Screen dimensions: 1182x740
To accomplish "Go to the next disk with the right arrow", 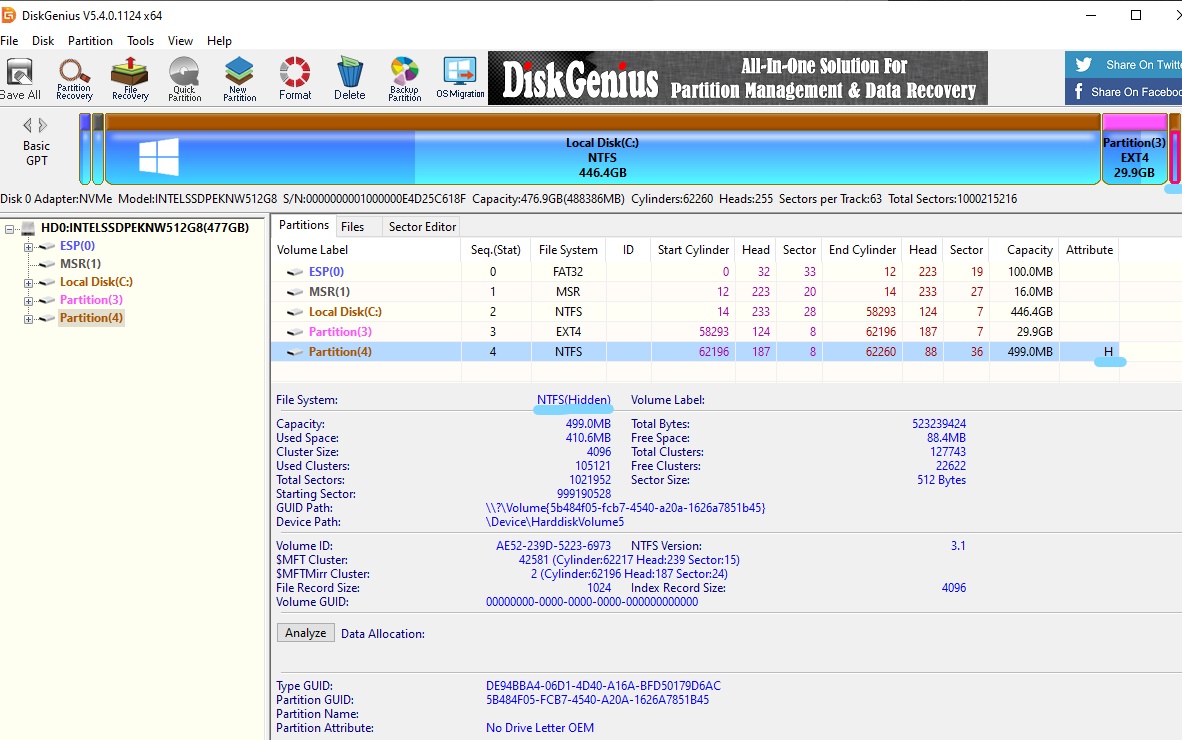I will pyautogui.click(x=43, y=125).
